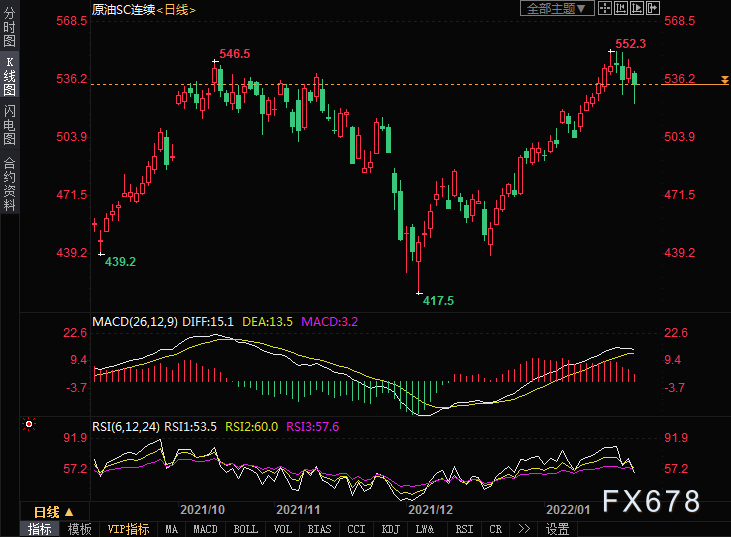Click the red sun marker icon
731x537 pixels.
(x=29, y=424)
